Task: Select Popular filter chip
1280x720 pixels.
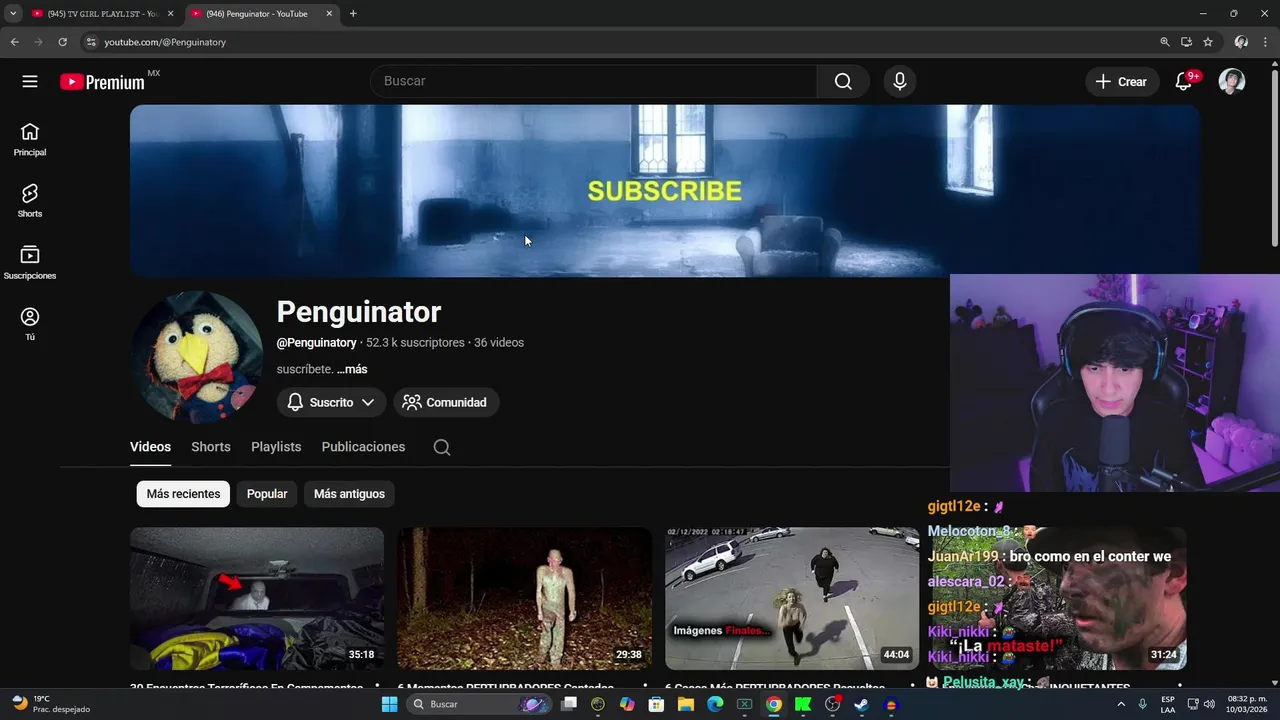Action: [x=267, y=494]
